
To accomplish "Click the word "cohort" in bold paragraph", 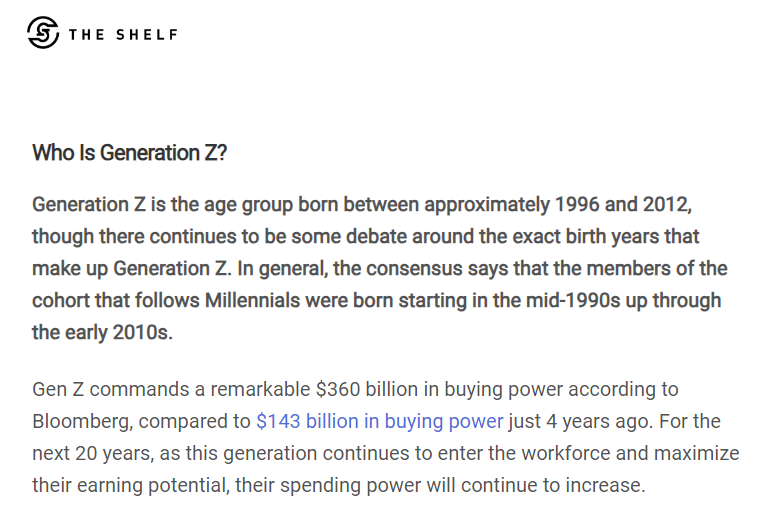I will click(x=64, y=300).
